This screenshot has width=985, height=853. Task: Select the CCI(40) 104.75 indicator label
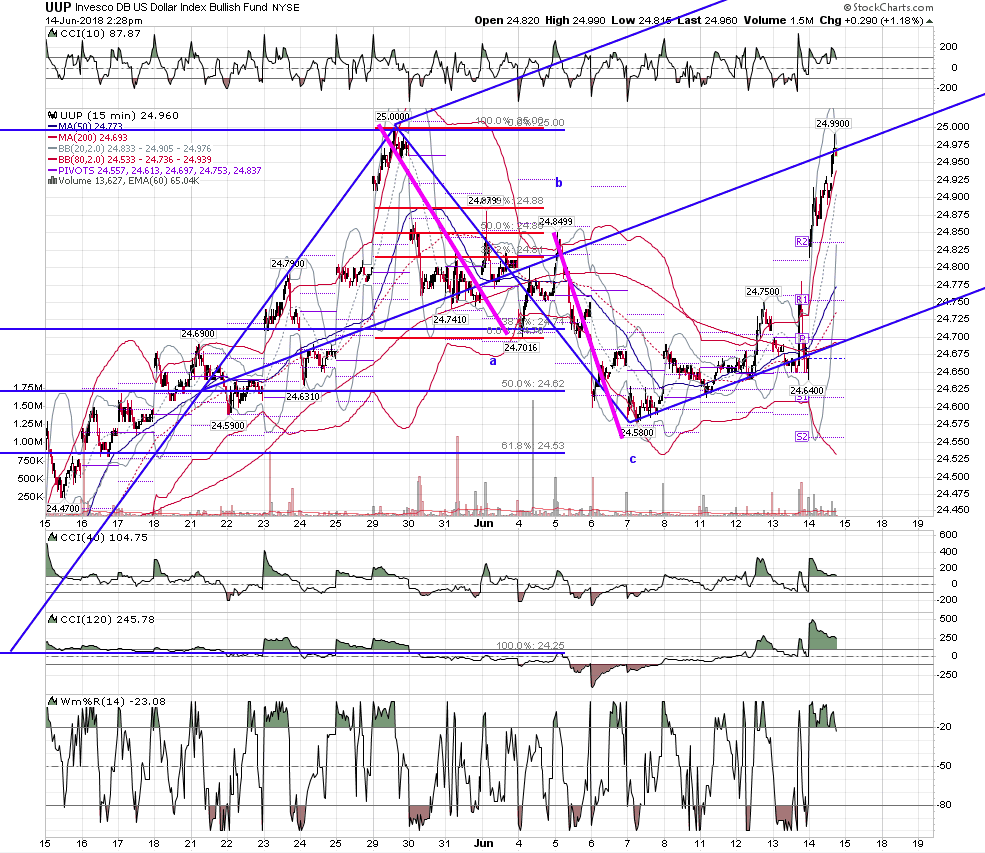click(x=104, y=537)
